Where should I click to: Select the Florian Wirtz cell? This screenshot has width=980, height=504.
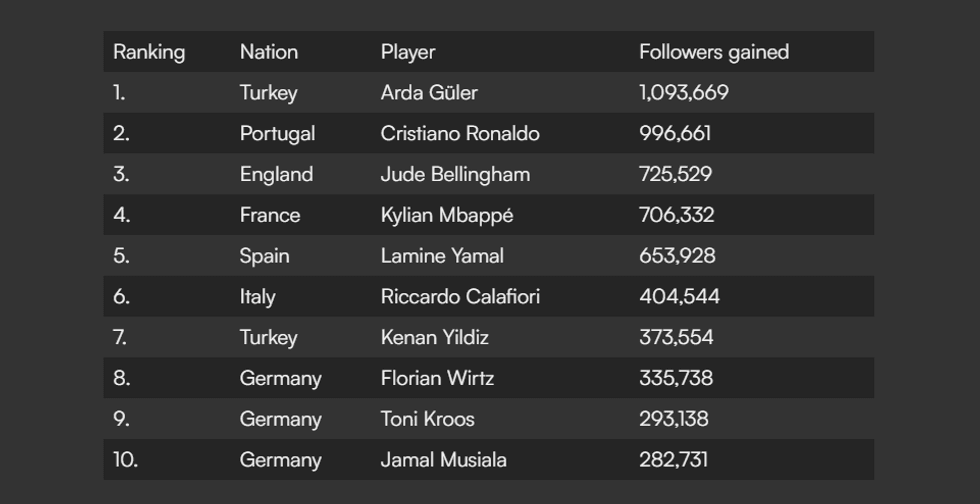437,378
